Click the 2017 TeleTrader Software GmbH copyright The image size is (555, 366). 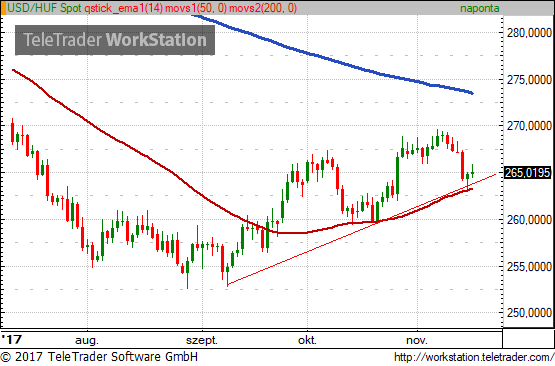(99, 356)
